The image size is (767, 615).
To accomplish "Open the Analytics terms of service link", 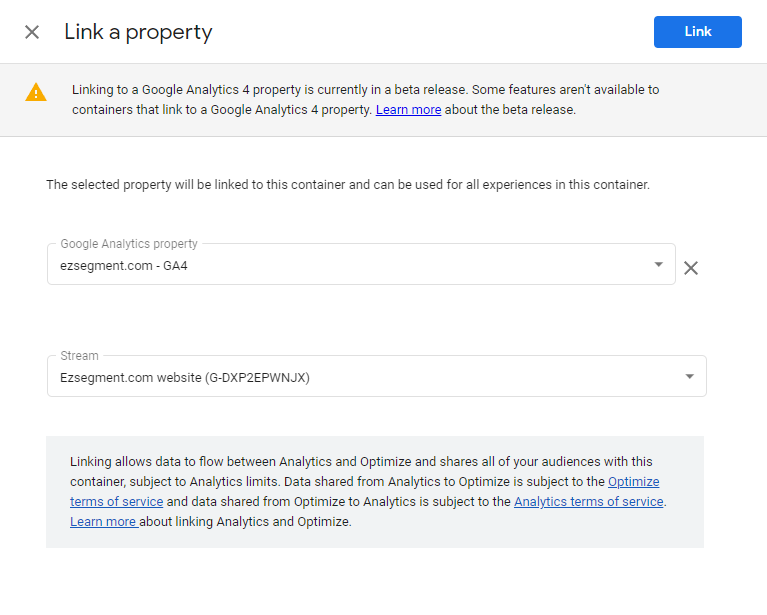I will [588, 501].
